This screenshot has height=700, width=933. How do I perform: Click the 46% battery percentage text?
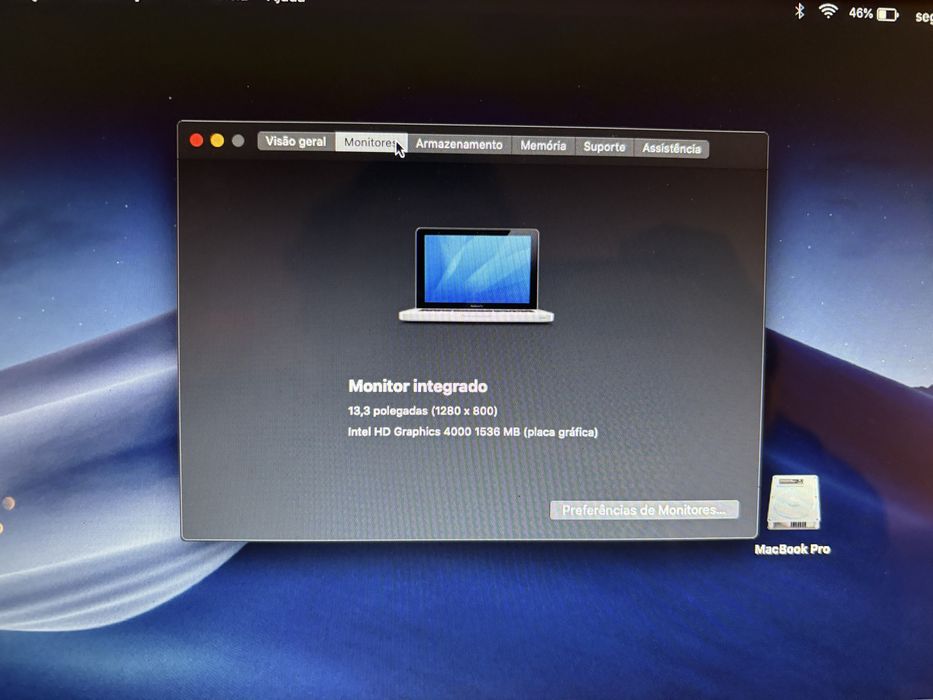[x=860, y=12]
